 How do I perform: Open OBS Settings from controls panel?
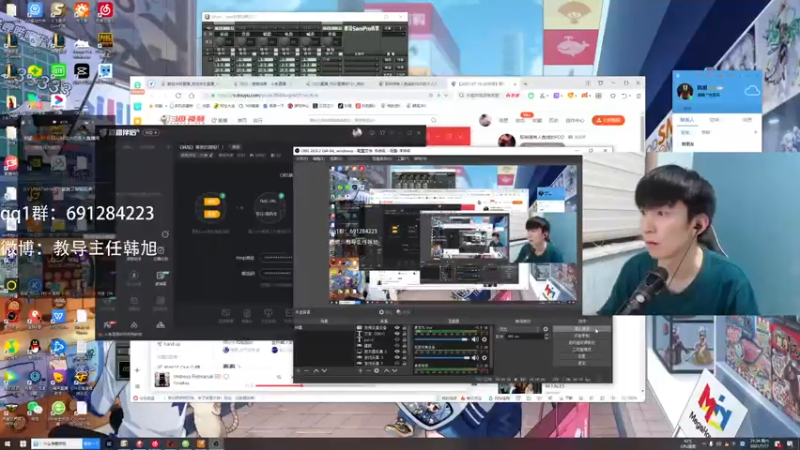click(582, 356)
